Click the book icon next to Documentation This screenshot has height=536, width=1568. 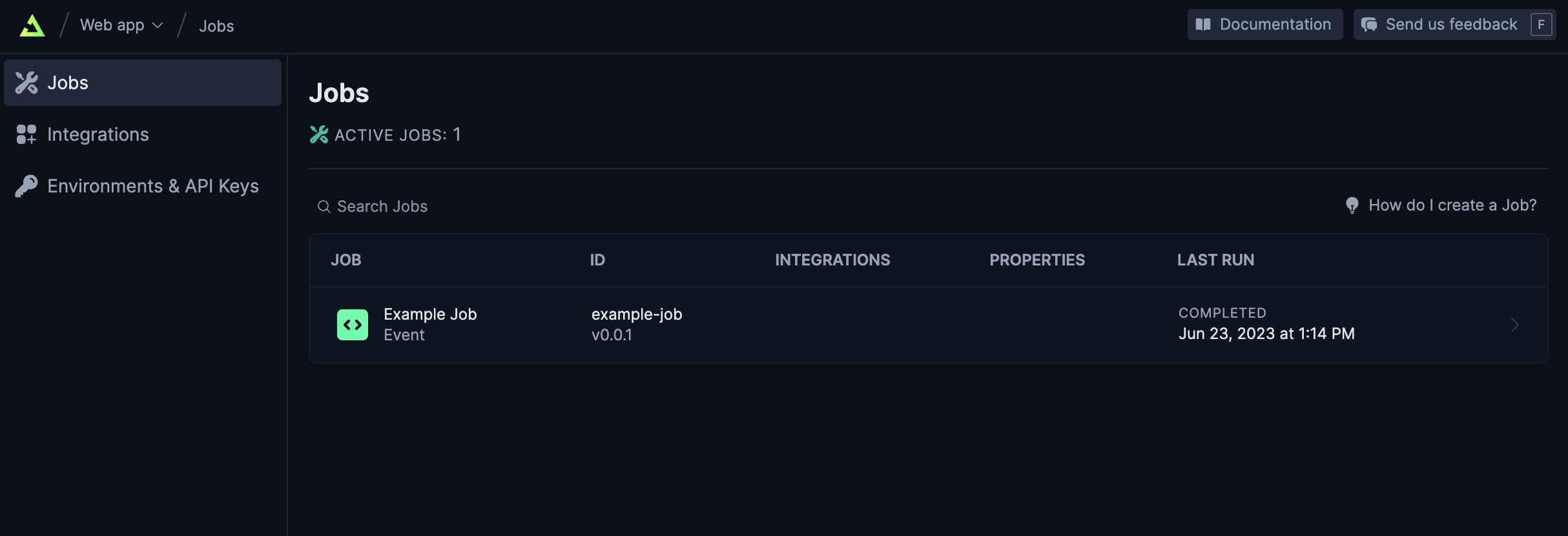[1203, 25]
